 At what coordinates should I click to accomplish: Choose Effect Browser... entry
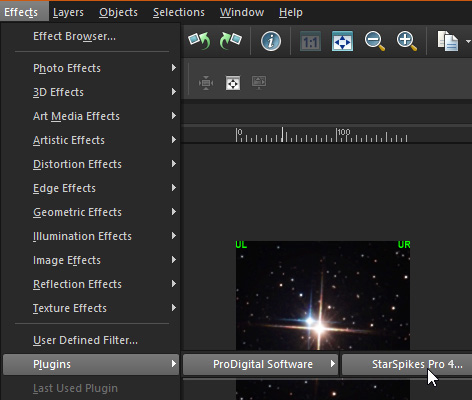tap(91, 36)
